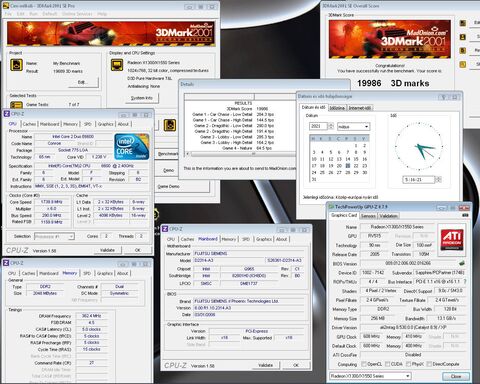
Task: Open the Caches tab in the top CPU-Z window
Action: (x=29, y=124)
